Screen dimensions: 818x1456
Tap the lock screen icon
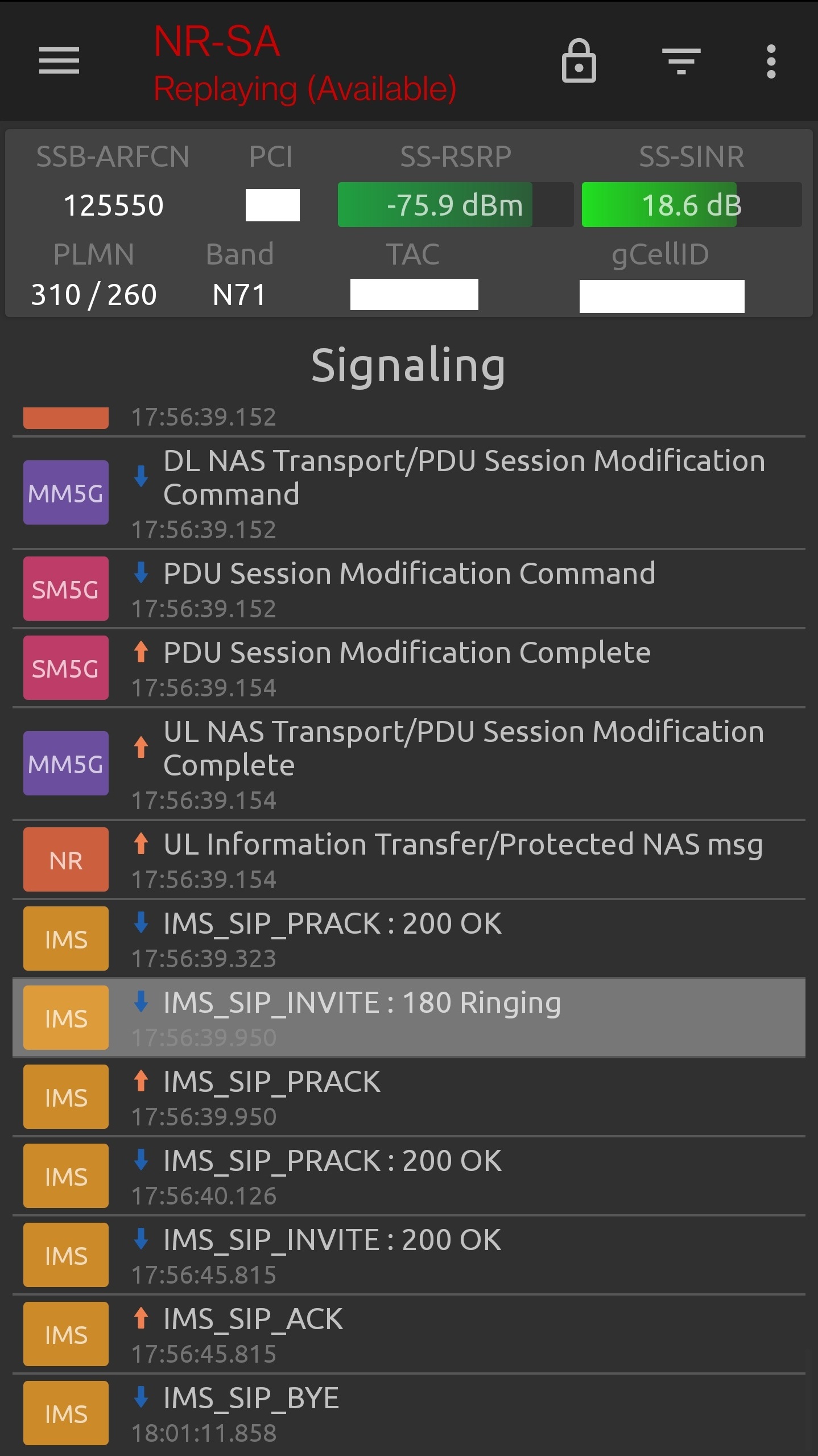pyautogui.click(x=579, y=61)
